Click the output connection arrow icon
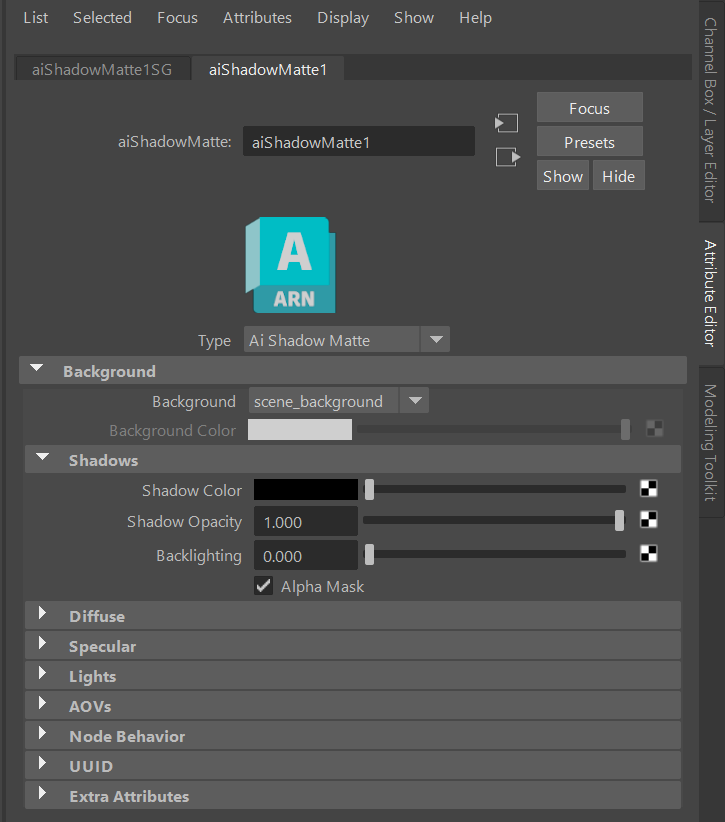725x822 pixels. click(507, 157)
